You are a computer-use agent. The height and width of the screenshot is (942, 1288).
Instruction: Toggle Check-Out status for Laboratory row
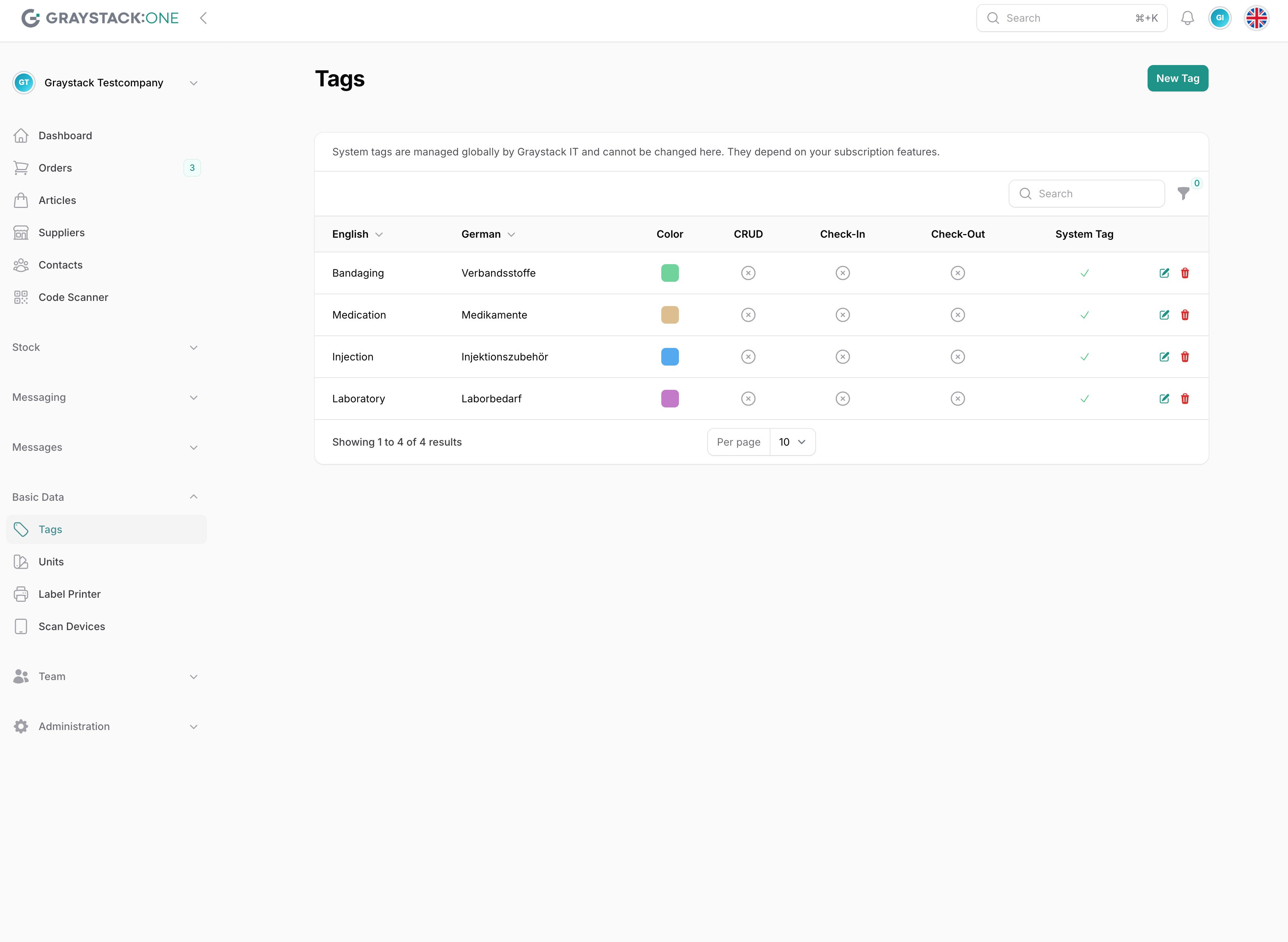tap(957, 399)
